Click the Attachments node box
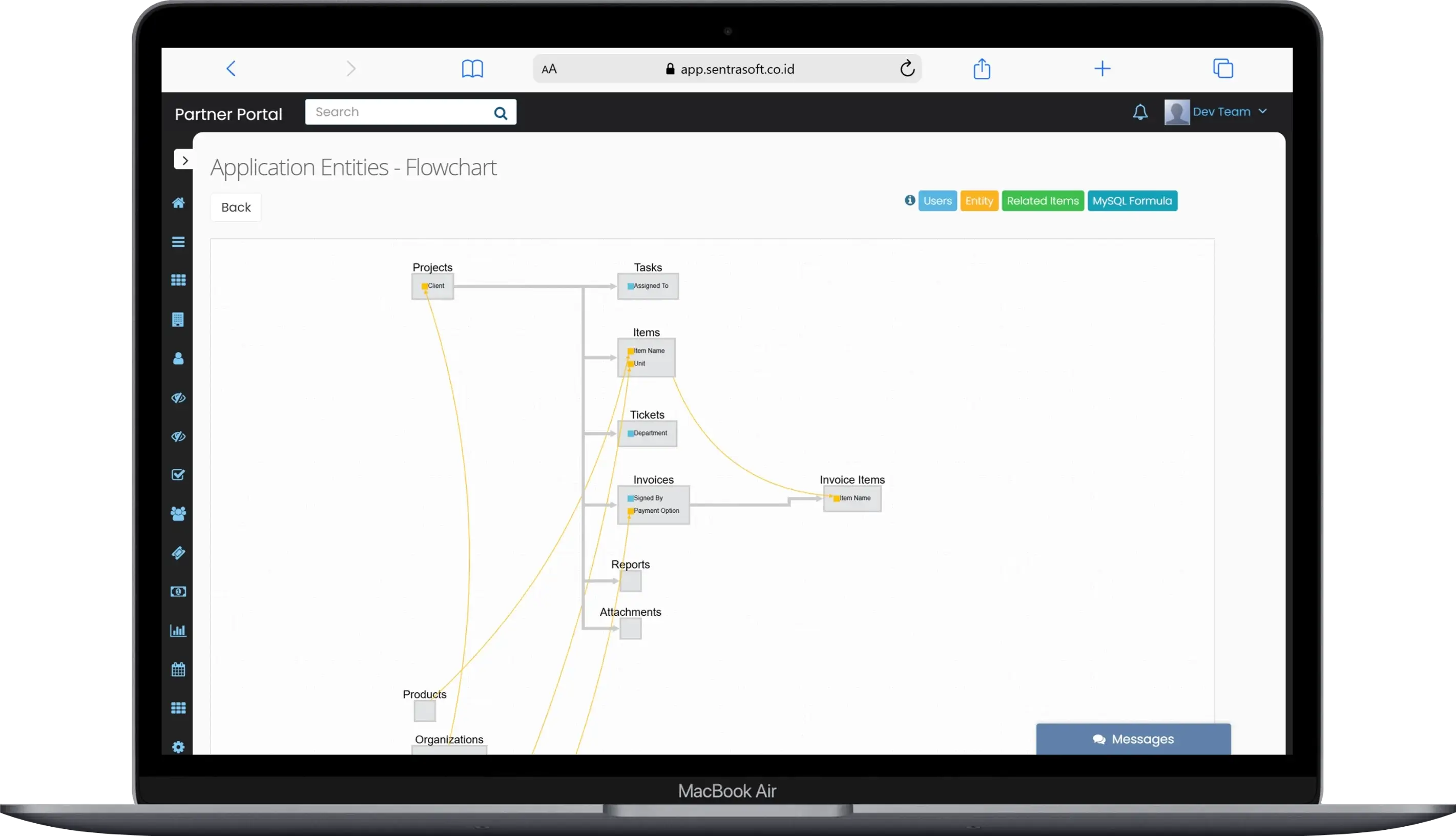This screenshot has width=1456, height=836. click(x=630, y=629)
